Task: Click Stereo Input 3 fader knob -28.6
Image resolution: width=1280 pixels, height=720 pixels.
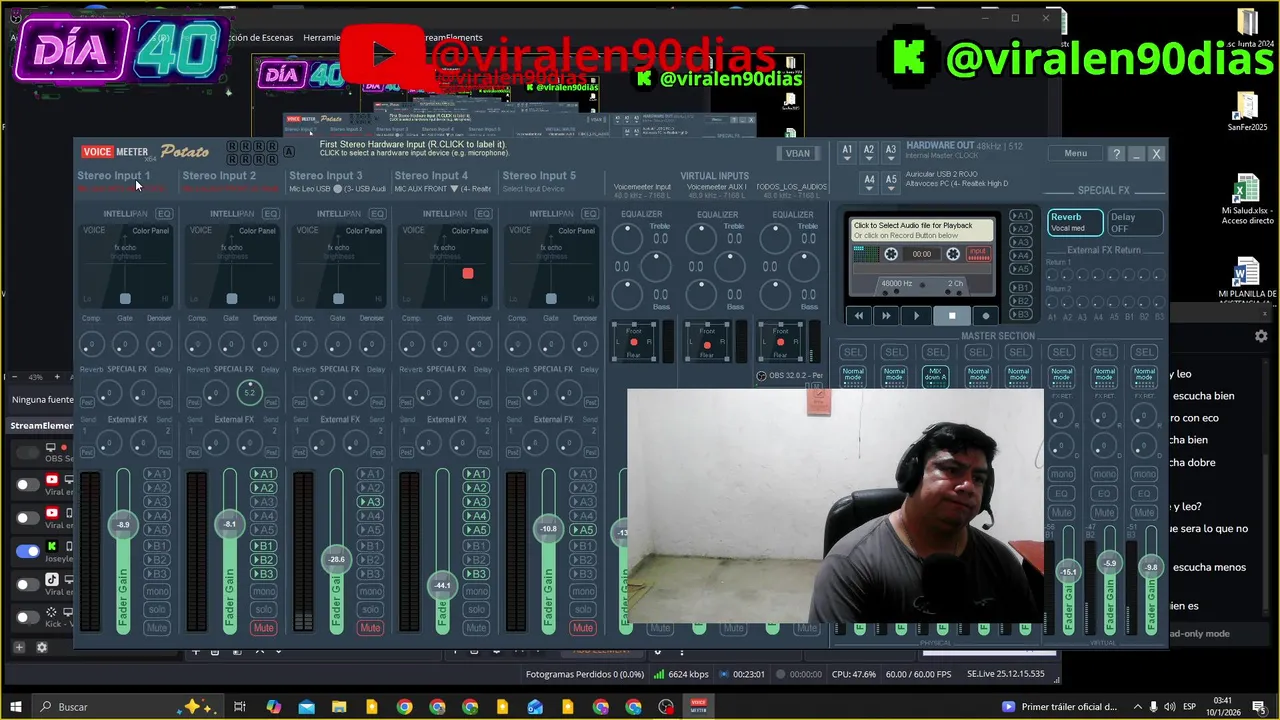Action: tap(336, 560)
